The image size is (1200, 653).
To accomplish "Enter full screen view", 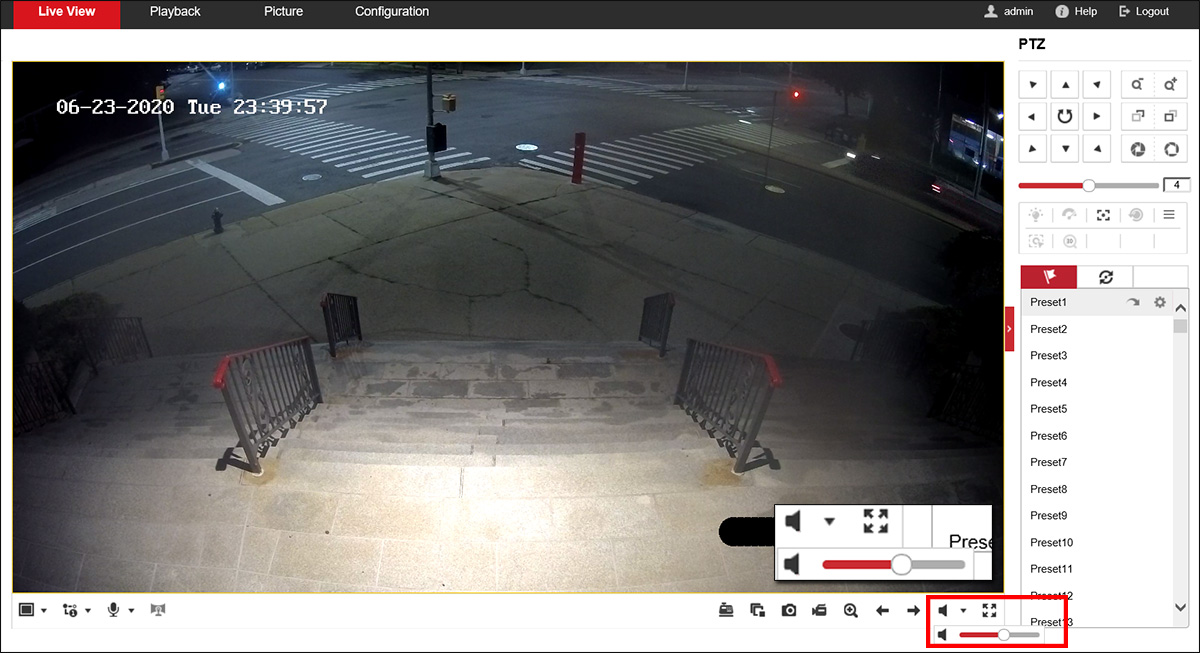I will pyautogui.click(x=990, y=610).
